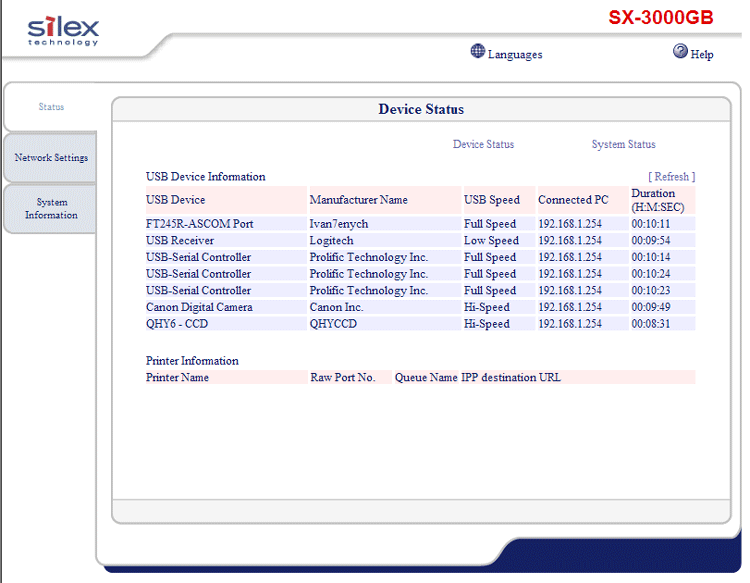Click the Silex Technology logo
This screenshot has width=750, height=583.
(x=63, y=32)
